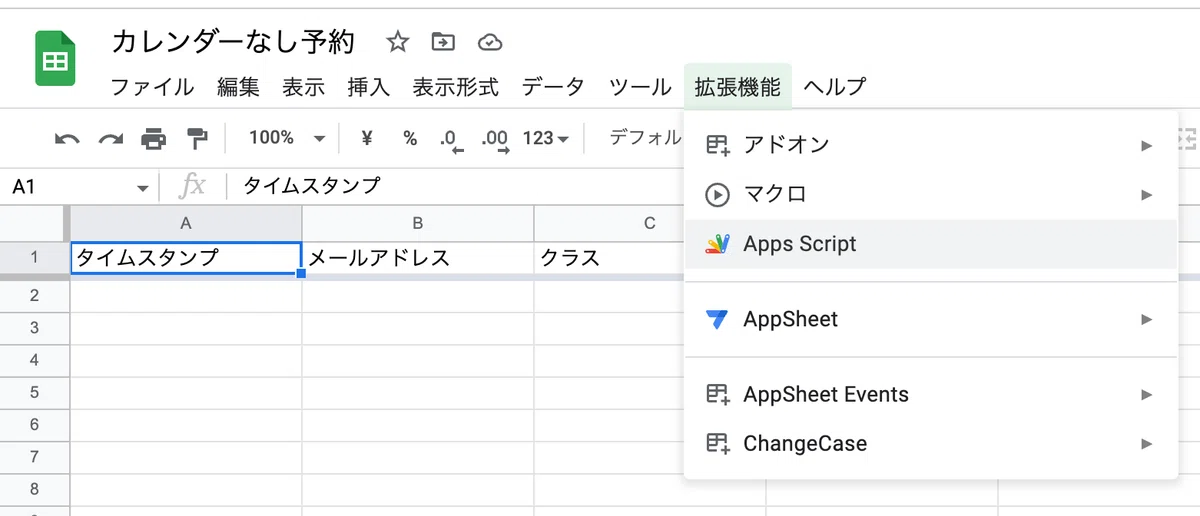Click the formula bar with タイムスタンプ
This screenshot has height=516, width=1200.
pos(455,186)
